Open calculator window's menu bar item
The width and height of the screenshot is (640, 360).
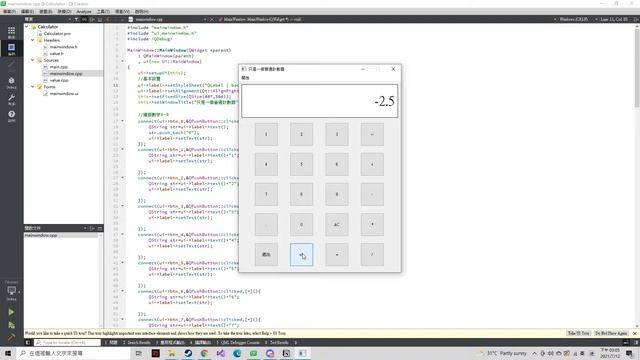pos(245,78)
